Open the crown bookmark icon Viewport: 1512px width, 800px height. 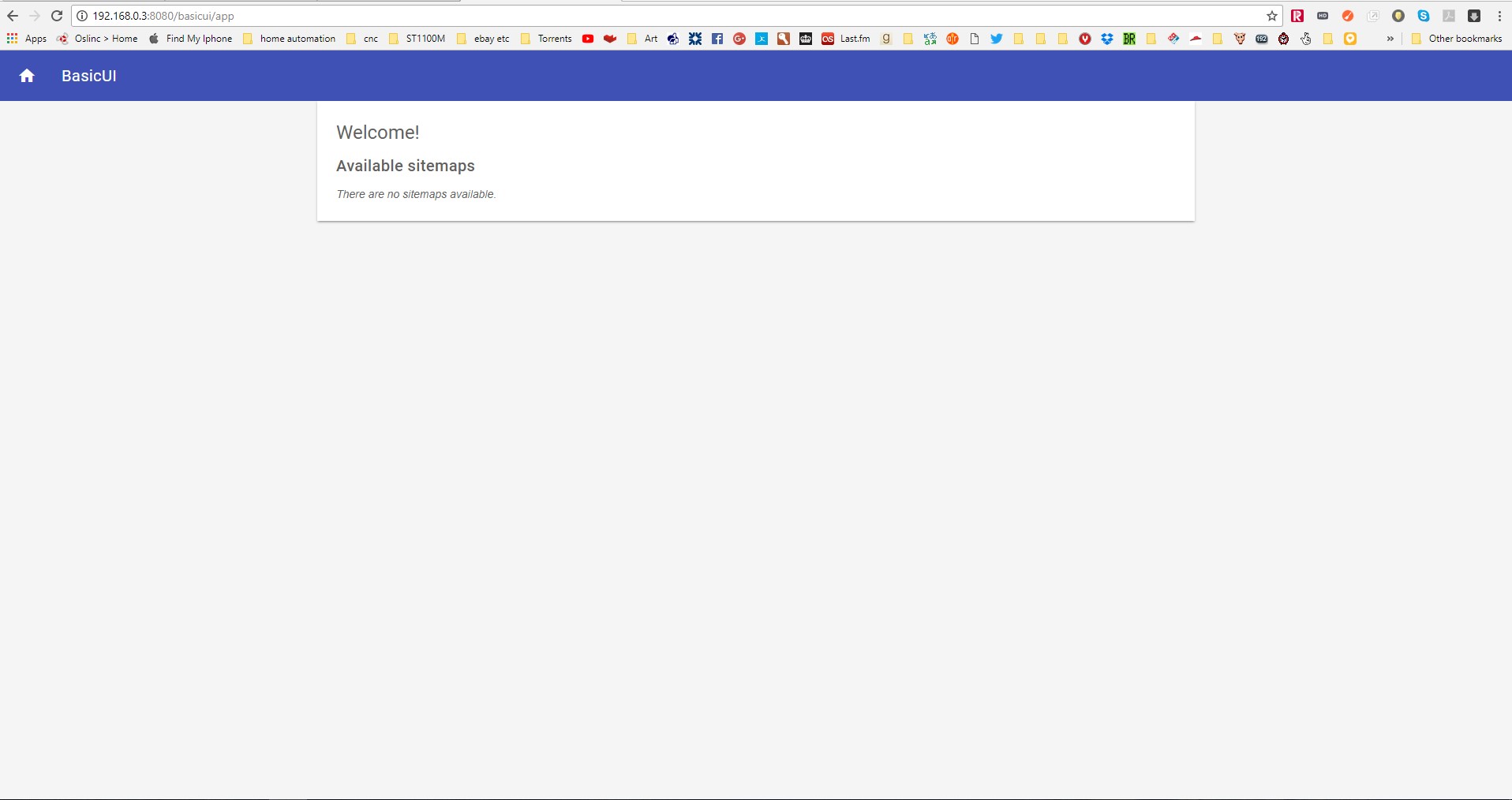[806, 39]
